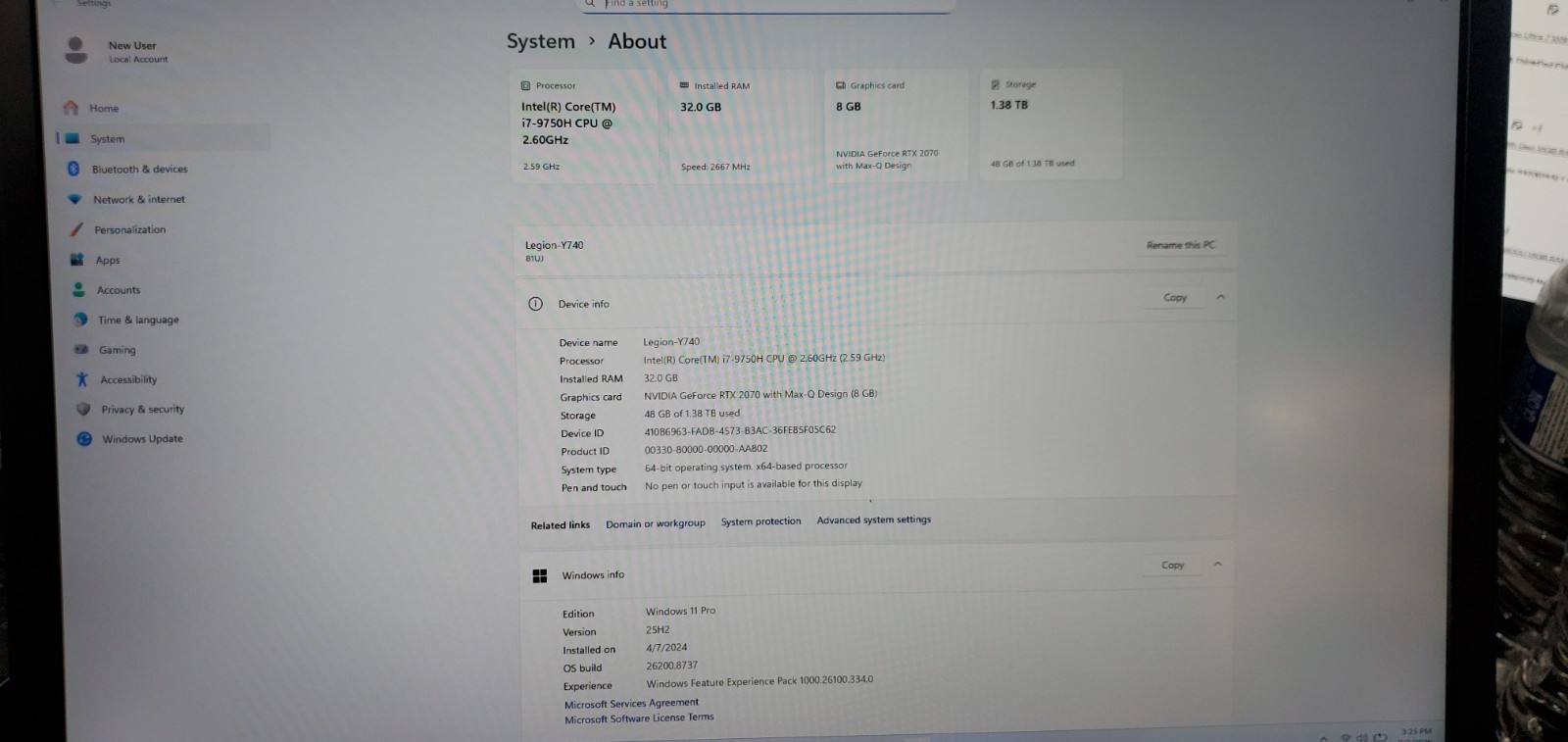Click the Windows logo by Windows info
The image size is (1568, 742).
[x=540, y=575]
